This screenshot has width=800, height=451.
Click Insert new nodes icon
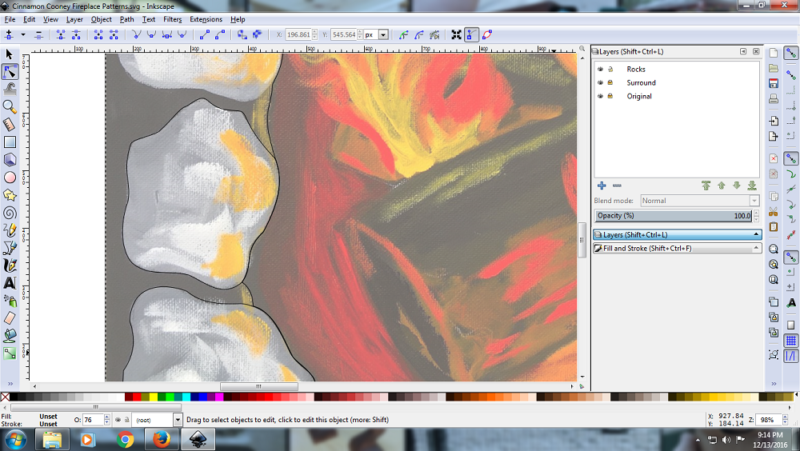9,35
